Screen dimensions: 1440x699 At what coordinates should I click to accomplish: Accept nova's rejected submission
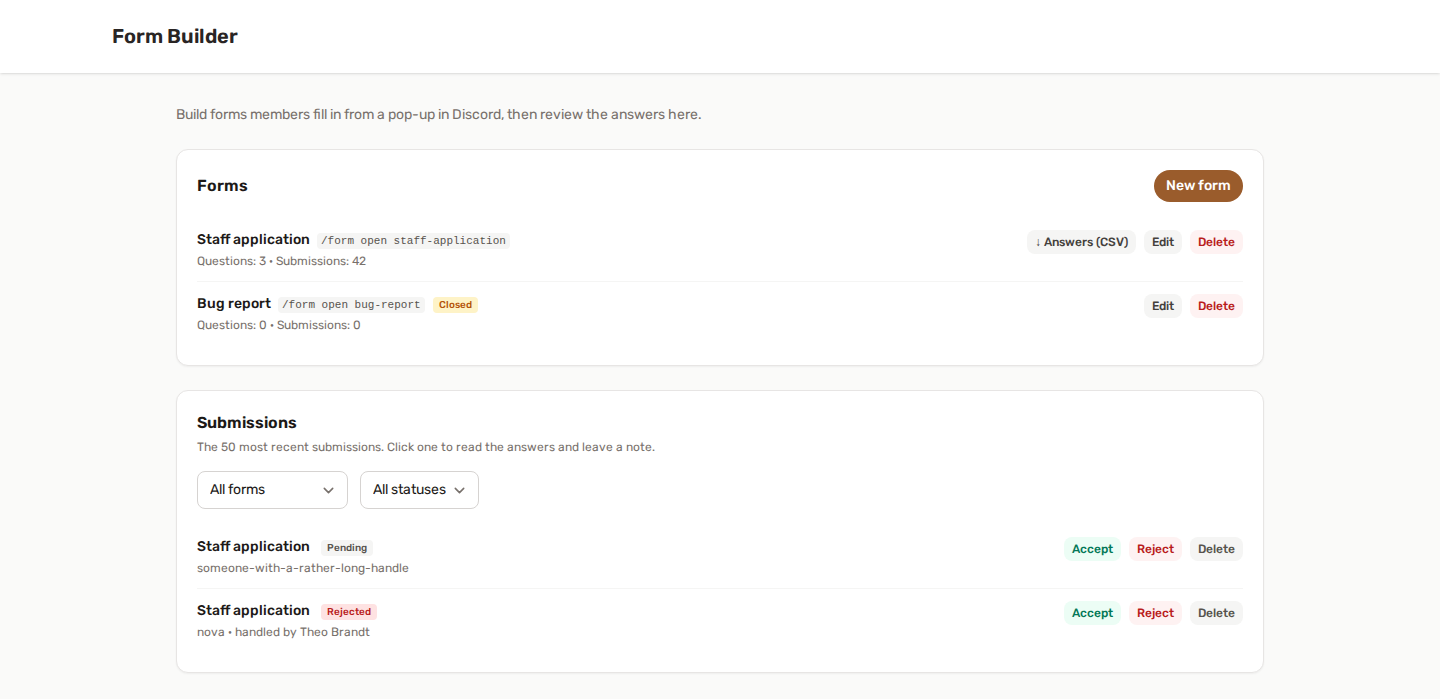1092,613
